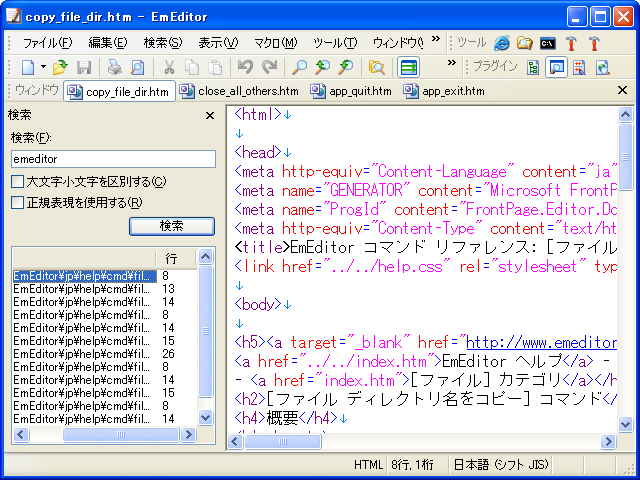This screenshot has width=640, height=480.
Task: Close the 検索 search panel
Action: [x=210, y=116]
